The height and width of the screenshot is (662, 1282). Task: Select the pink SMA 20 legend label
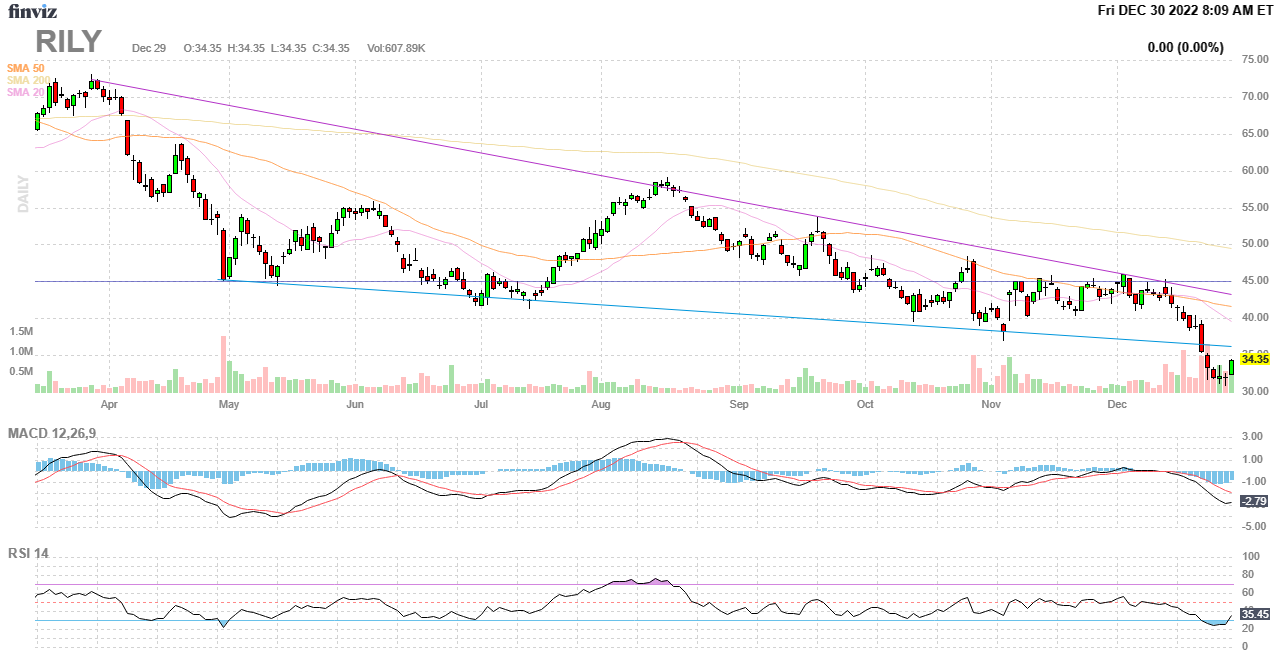[24, 92]
